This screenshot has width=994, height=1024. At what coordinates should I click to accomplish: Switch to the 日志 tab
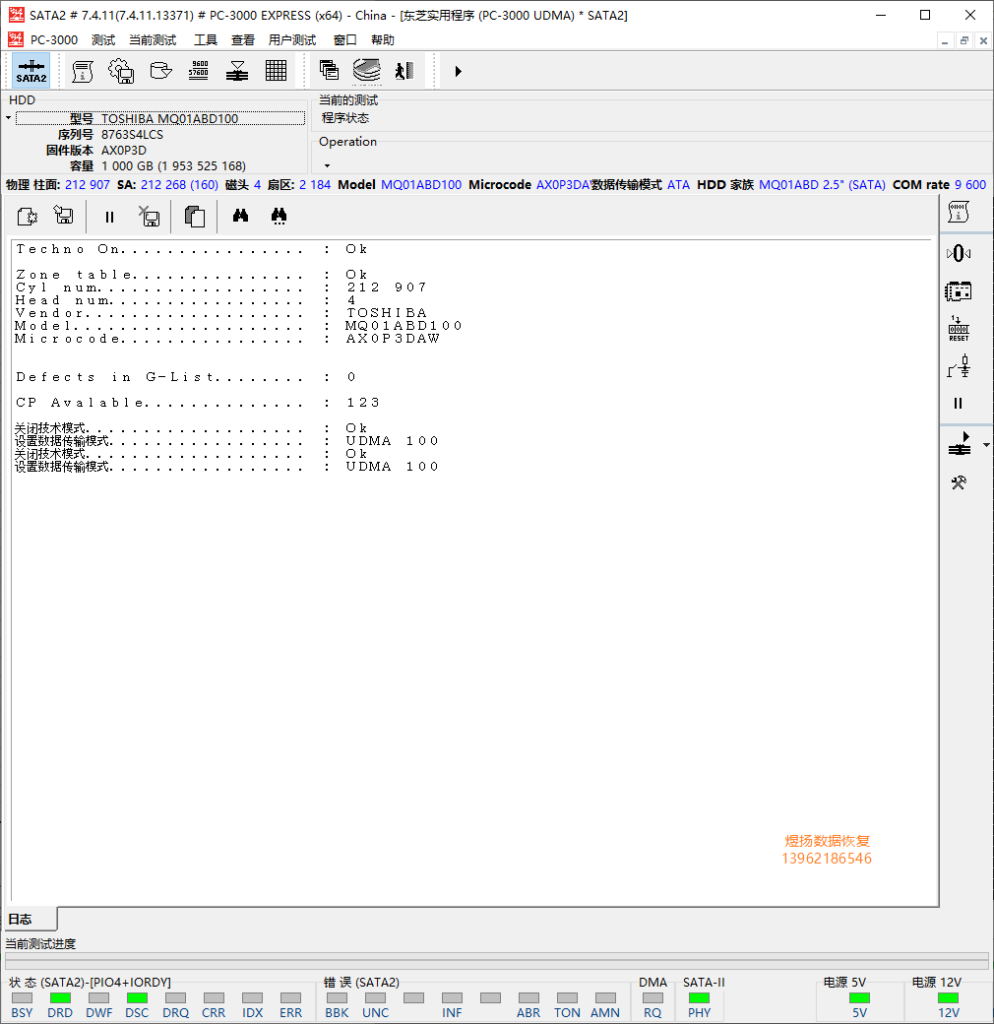pyautogui.click(x=21, y=920)
